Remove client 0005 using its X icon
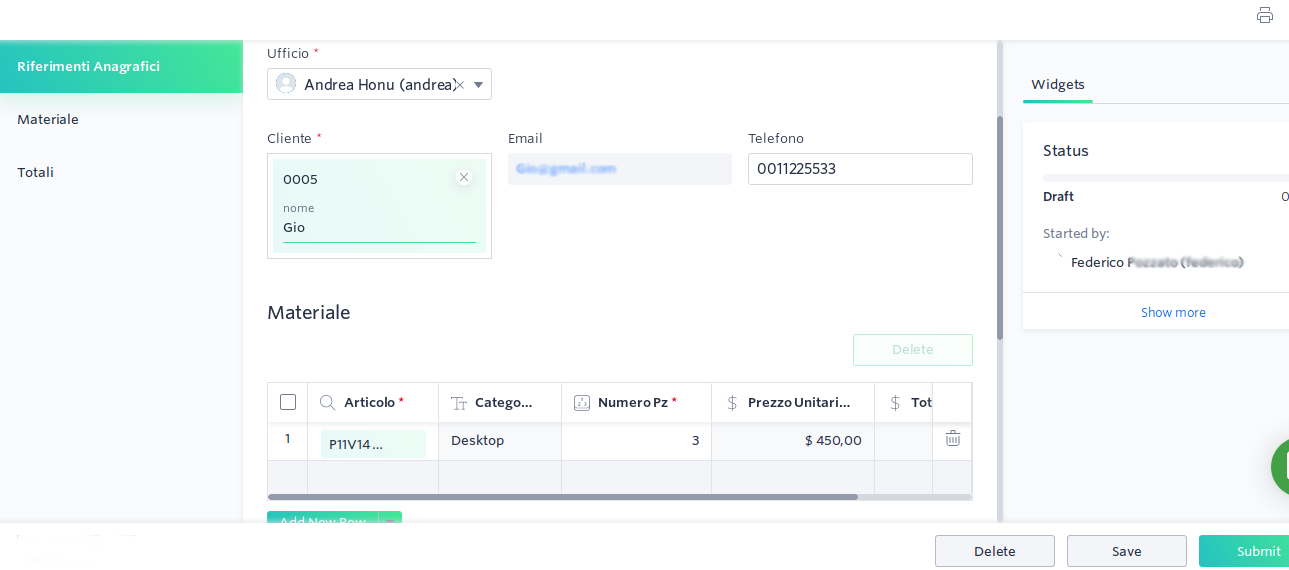Screen dimensions: 1289x570 click(x=464, y=177)
